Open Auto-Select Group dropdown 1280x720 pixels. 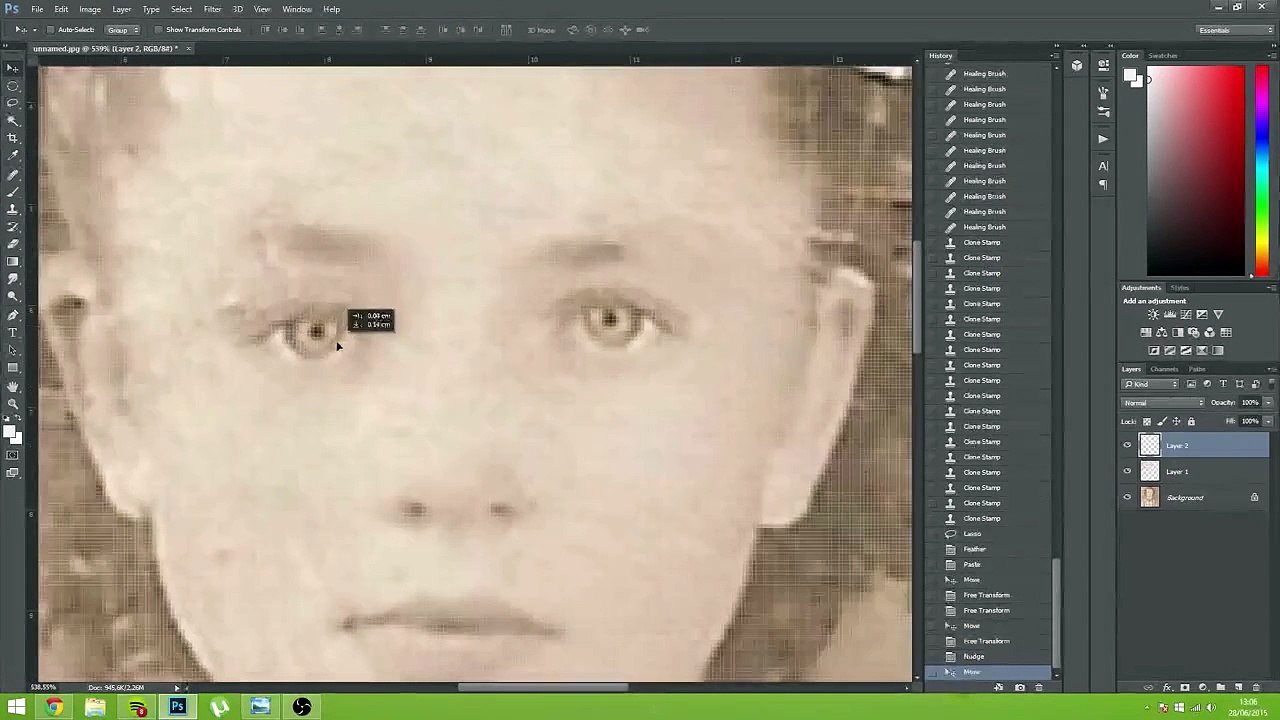point(122,30)
